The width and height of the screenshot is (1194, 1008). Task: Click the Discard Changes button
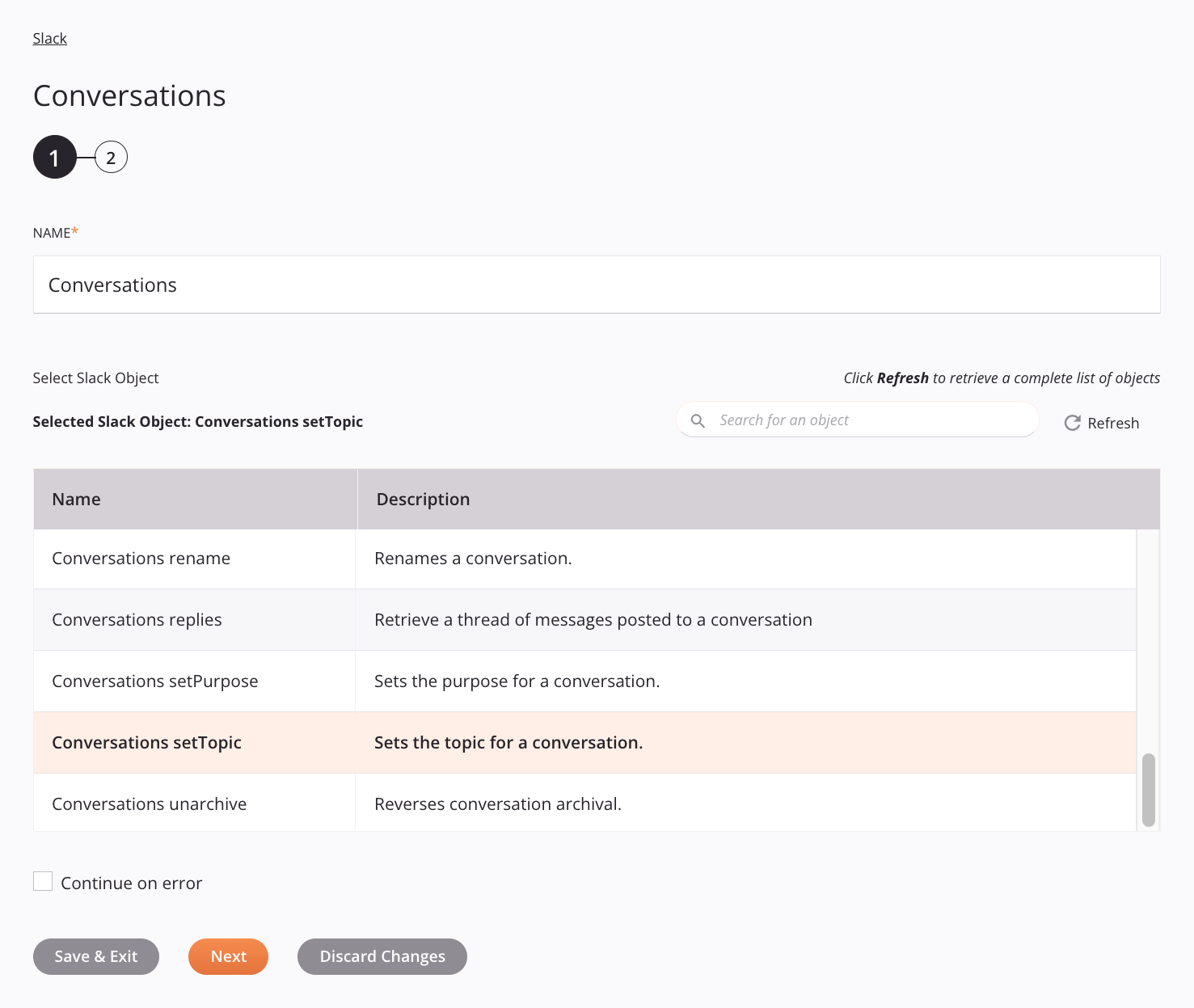[382, 956]
